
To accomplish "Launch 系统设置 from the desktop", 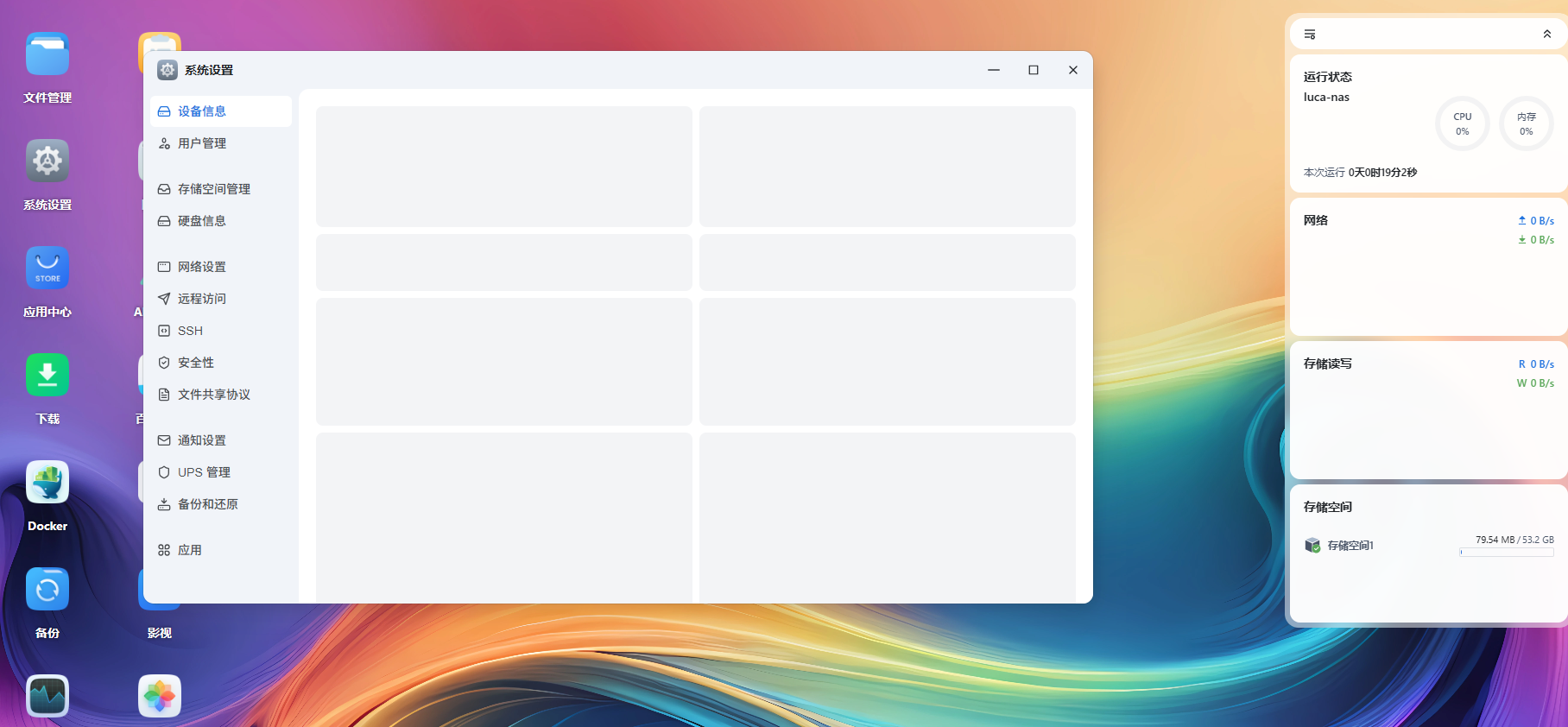I will pos(47,161).
